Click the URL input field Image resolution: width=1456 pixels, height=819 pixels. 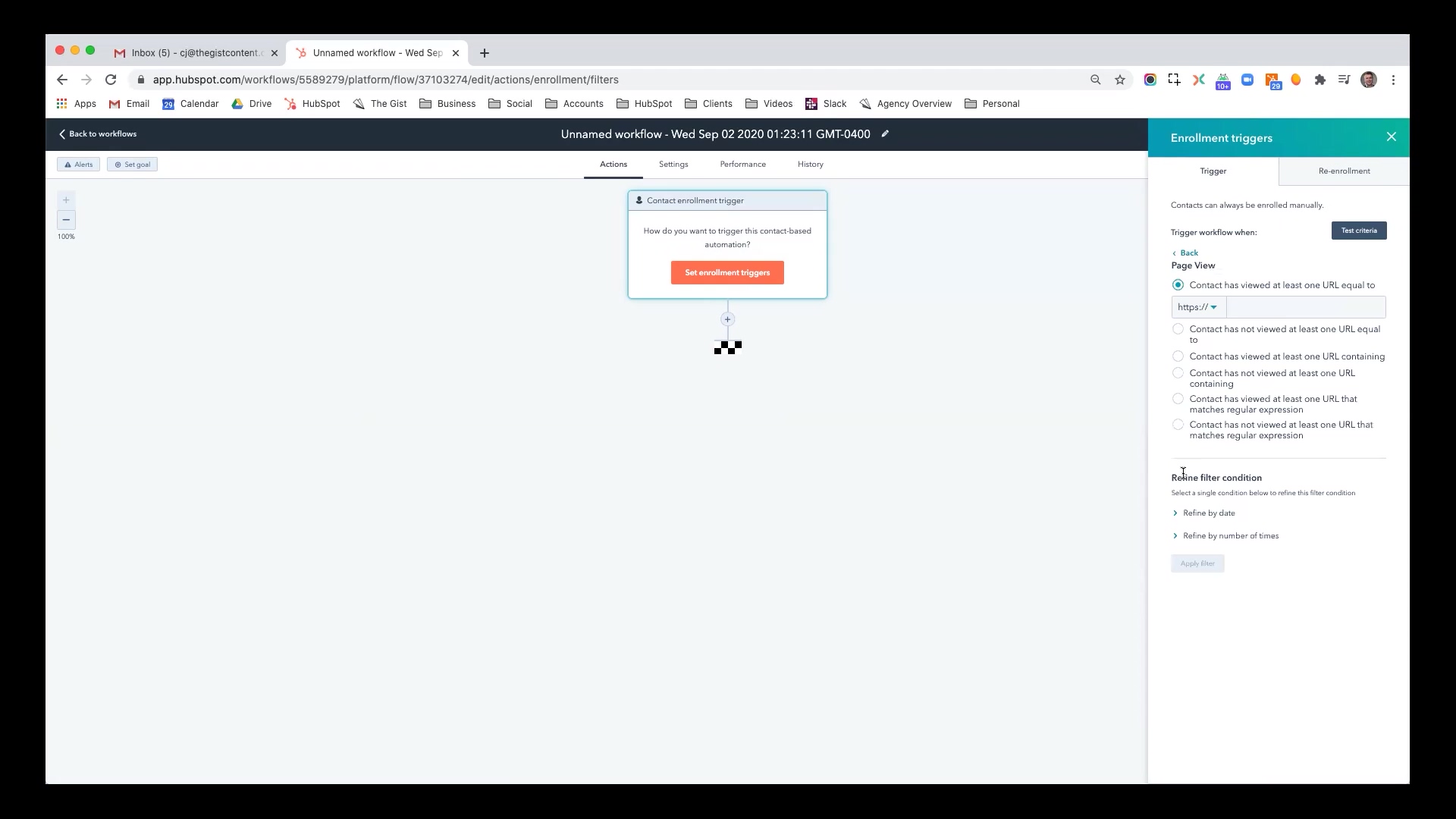(x=1300, y=307)
